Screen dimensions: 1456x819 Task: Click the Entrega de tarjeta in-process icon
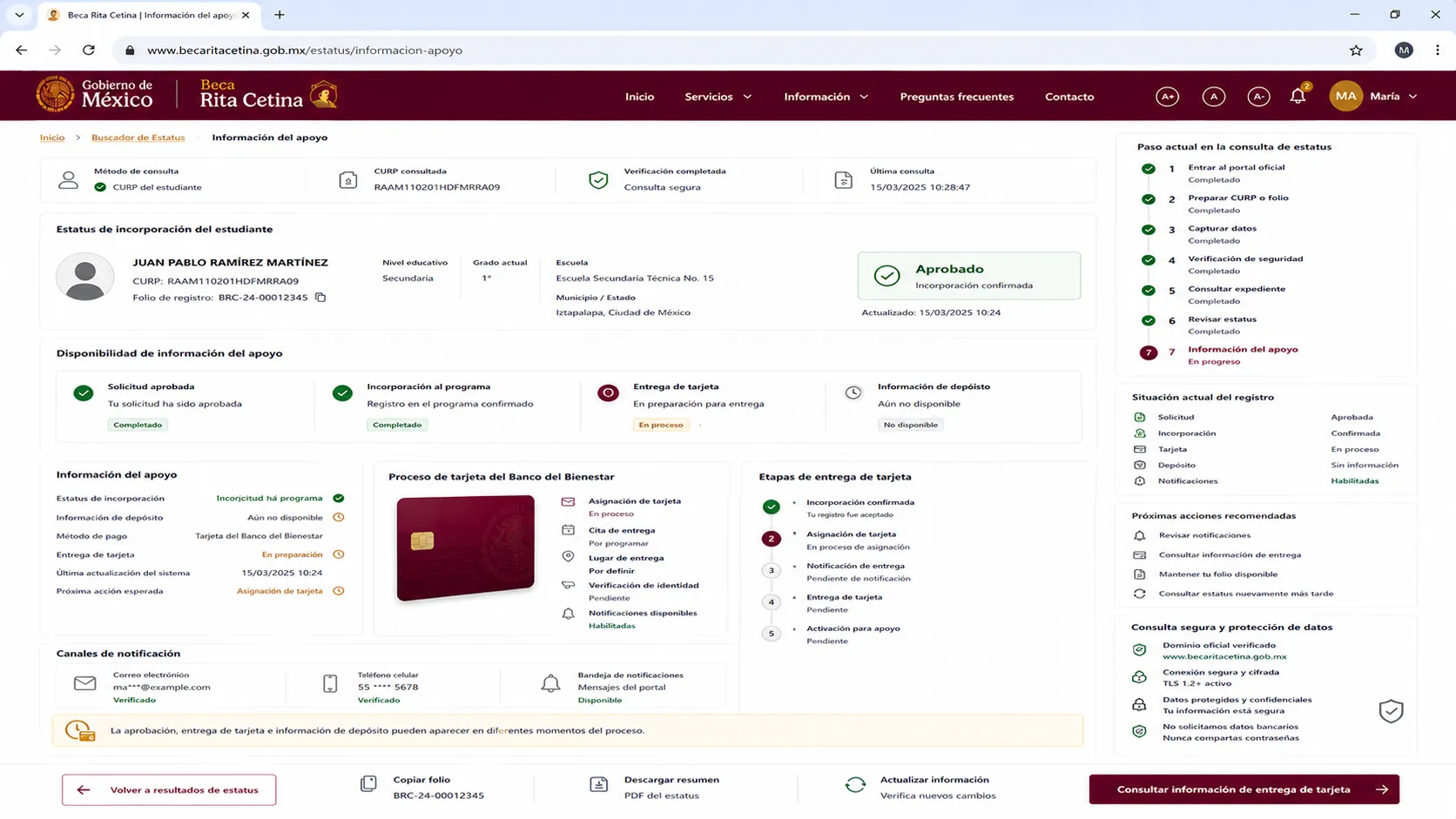pyautogui.click(x=609, y=393)
